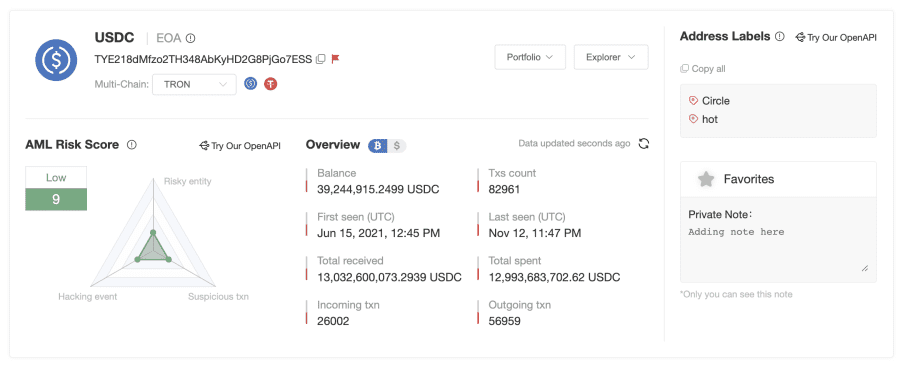Click the Copy all icon
This screenshot has height=365, width=900.
(684, 69)
